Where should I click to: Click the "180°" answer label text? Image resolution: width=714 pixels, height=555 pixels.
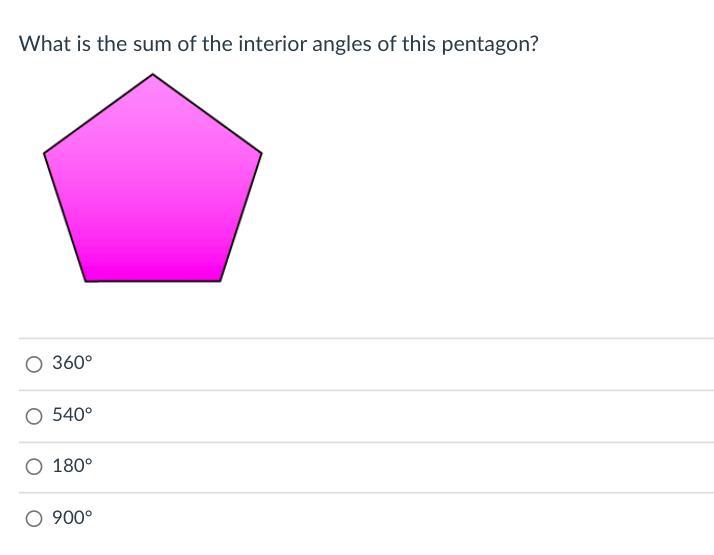[x=72, y=466]
